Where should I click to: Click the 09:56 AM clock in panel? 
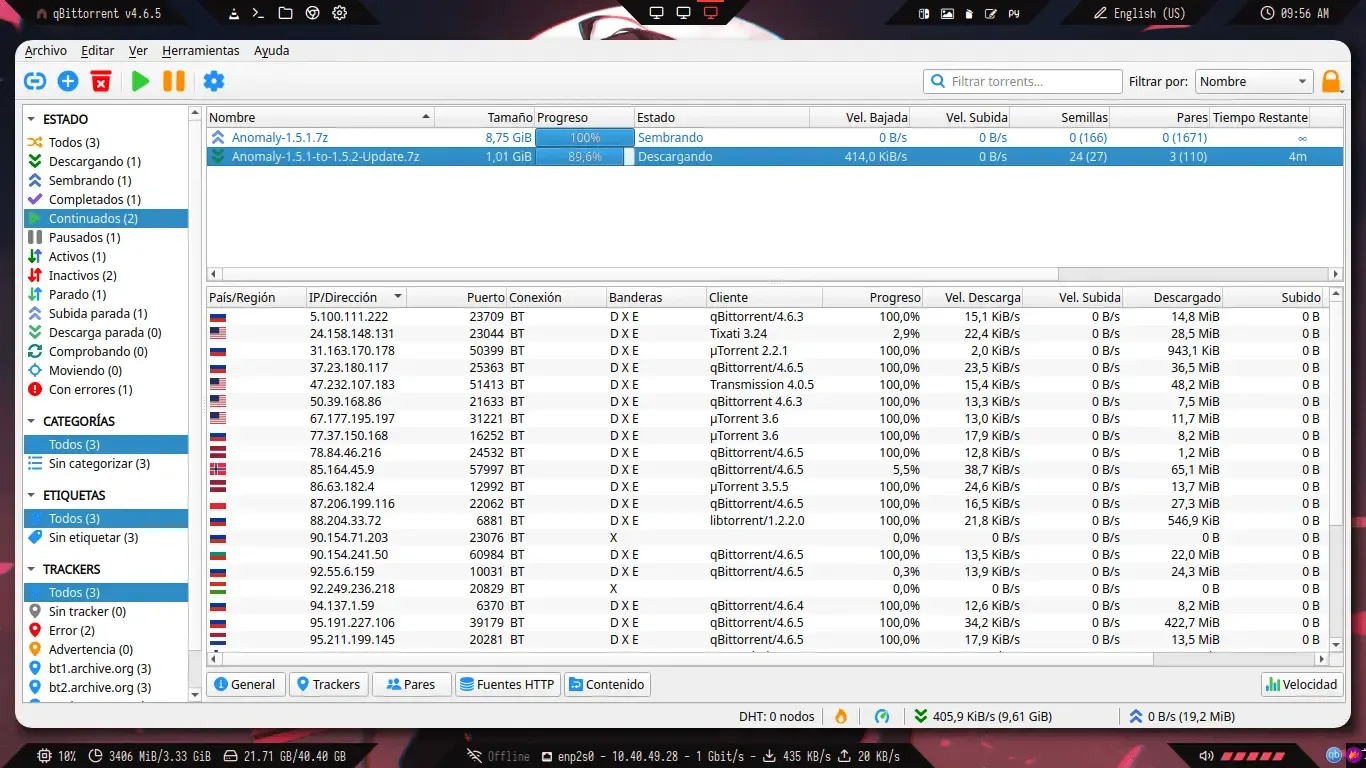1295,13
